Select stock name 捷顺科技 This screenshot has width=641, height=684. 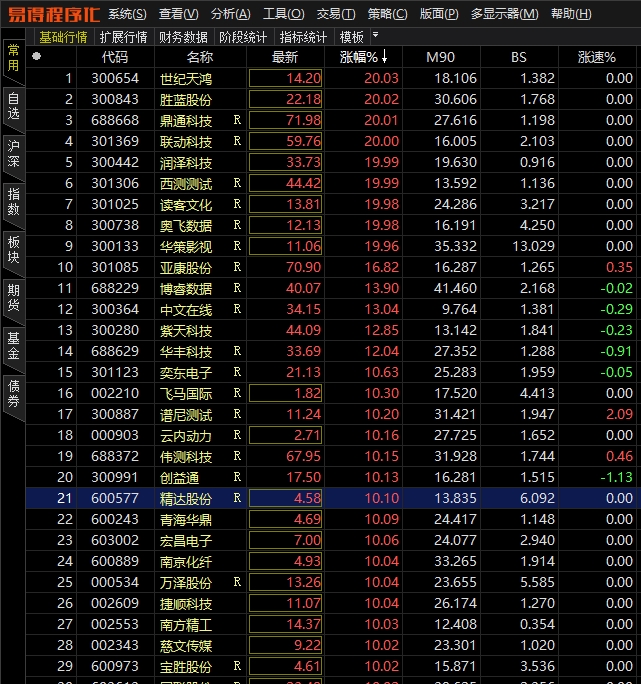(x=186, y=604)
